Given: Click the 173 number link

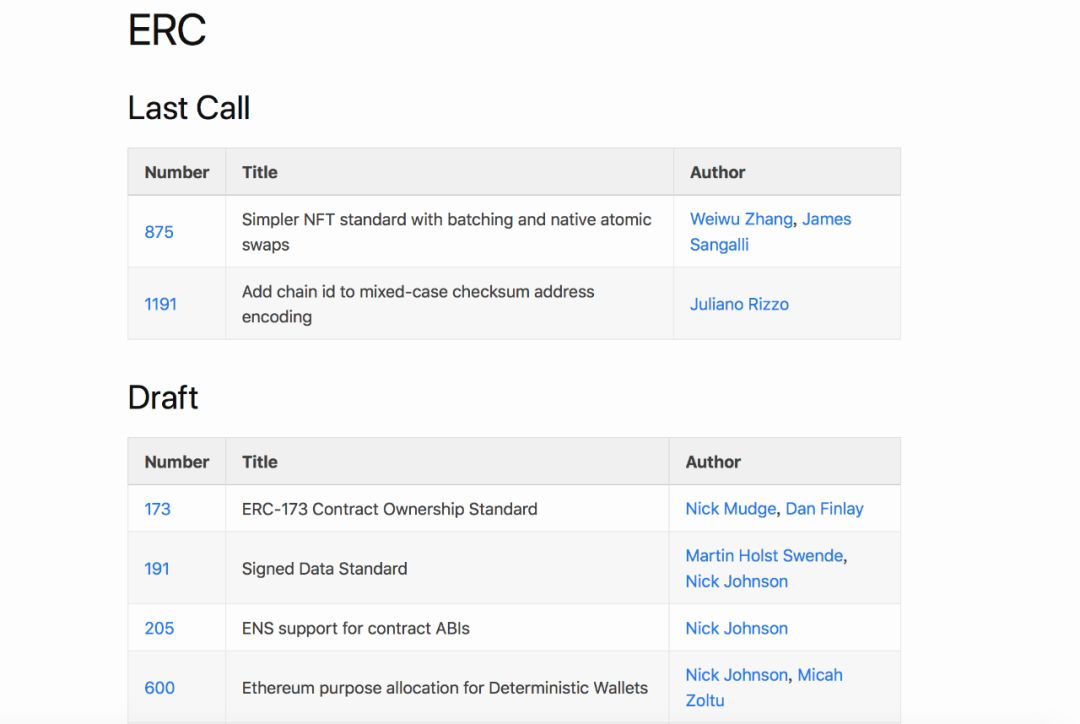Looking at the screenshot, I should click(157, 509).
